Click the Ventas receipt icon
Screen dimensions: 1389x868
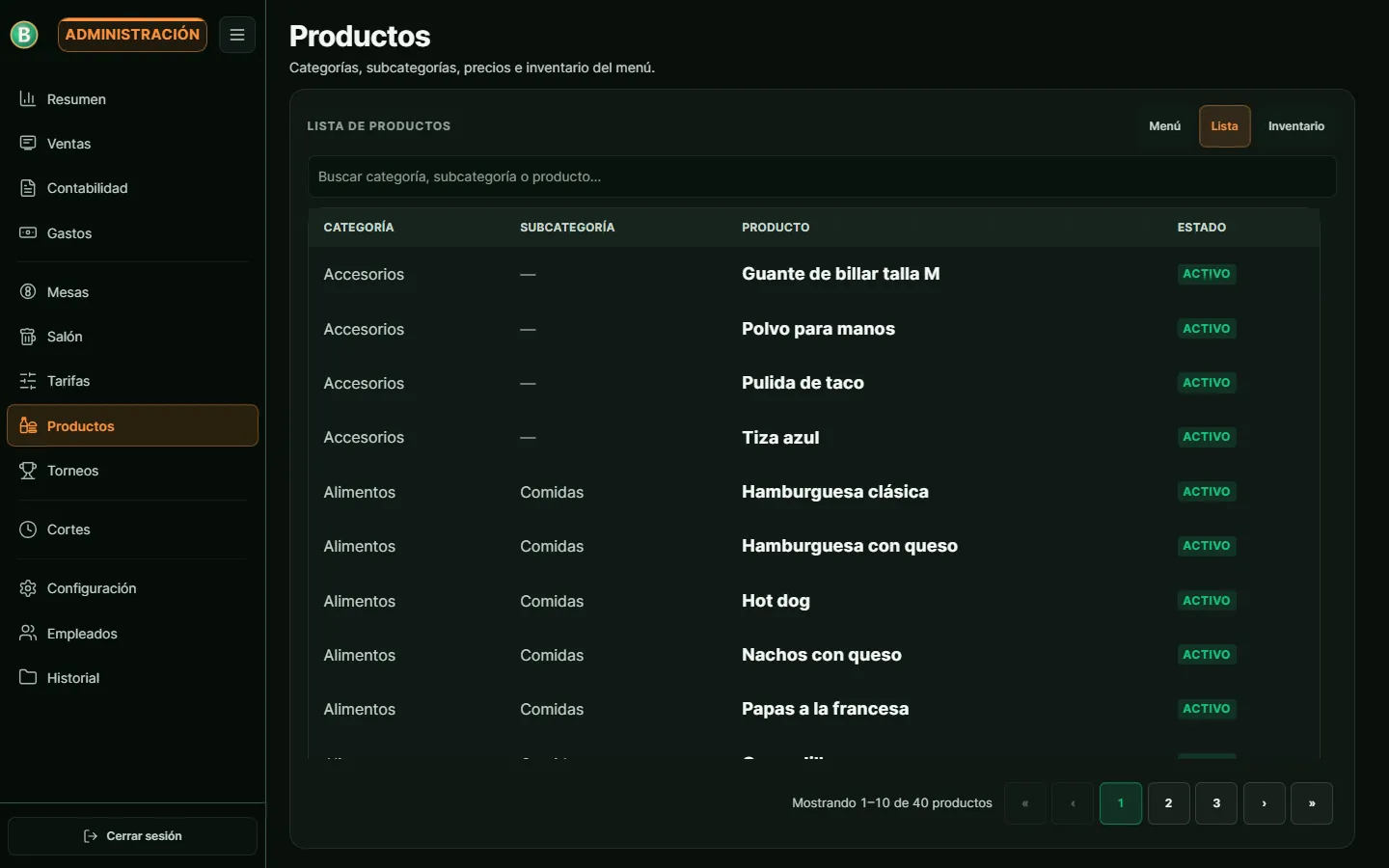(28, 143)
